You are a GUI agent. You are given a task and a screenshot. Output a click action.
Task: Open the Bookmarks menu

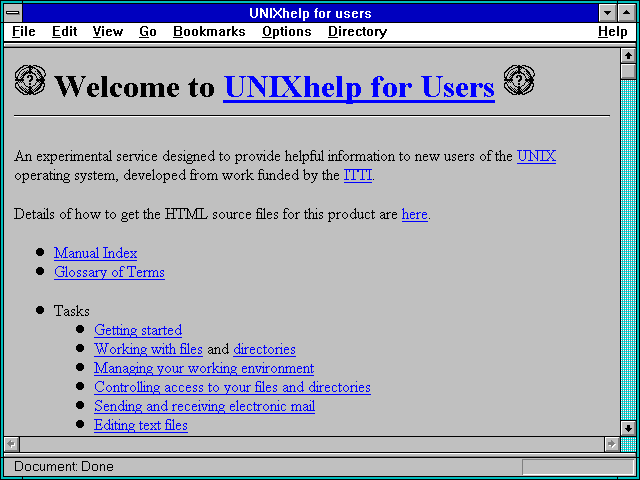pos(209,32)
